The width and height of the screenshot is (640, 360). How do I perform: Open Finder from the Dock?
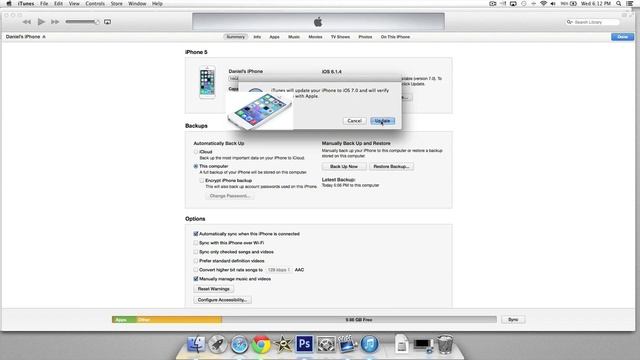(196, 344)
